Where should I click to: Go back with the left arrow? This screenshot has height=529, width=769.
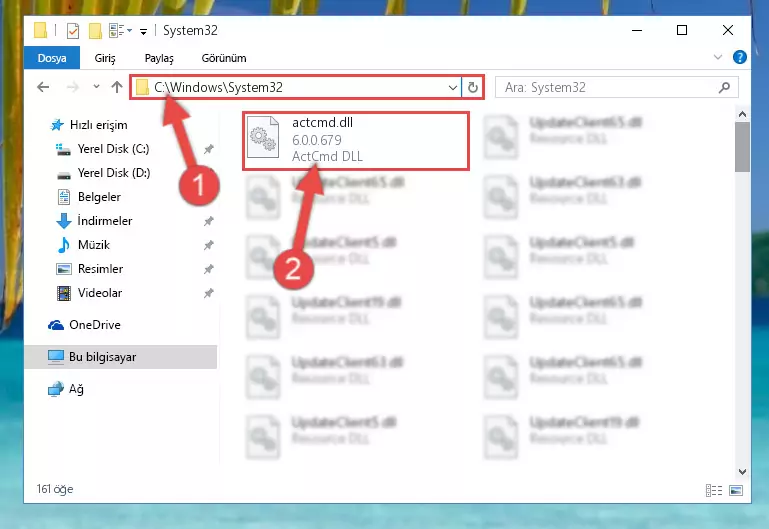(43, 87)
